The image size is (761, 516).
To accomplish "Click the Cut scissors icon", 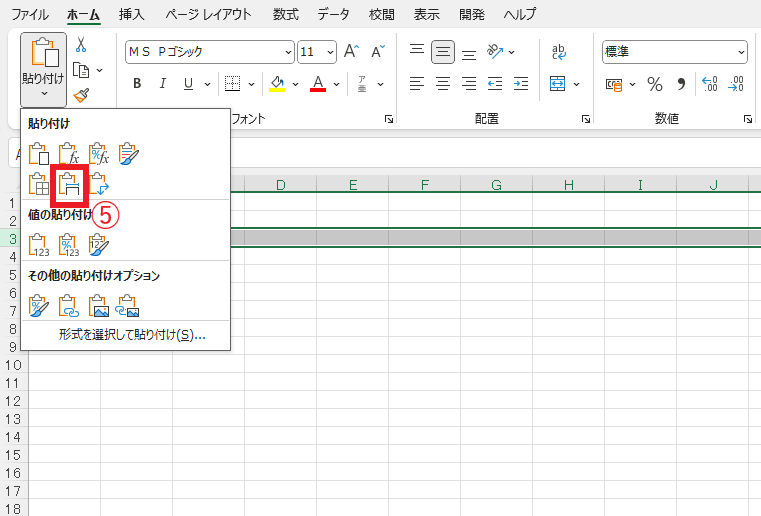I will tap(81, 45).
